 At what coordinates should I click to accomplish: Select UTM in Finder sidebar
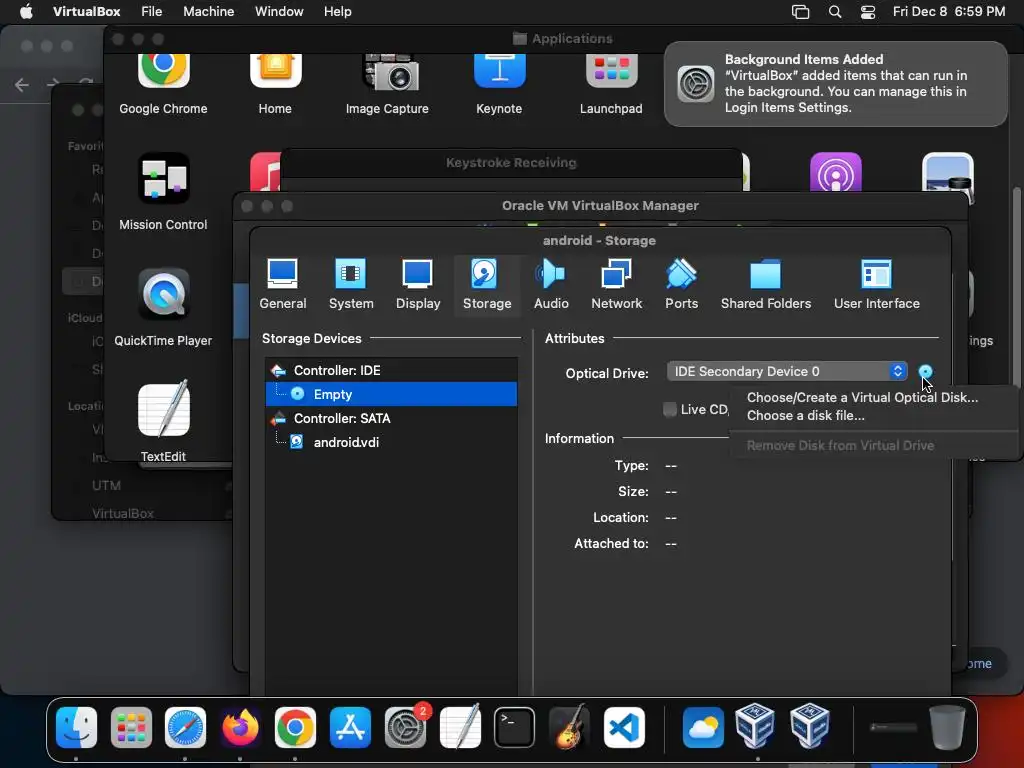[106, 485]
